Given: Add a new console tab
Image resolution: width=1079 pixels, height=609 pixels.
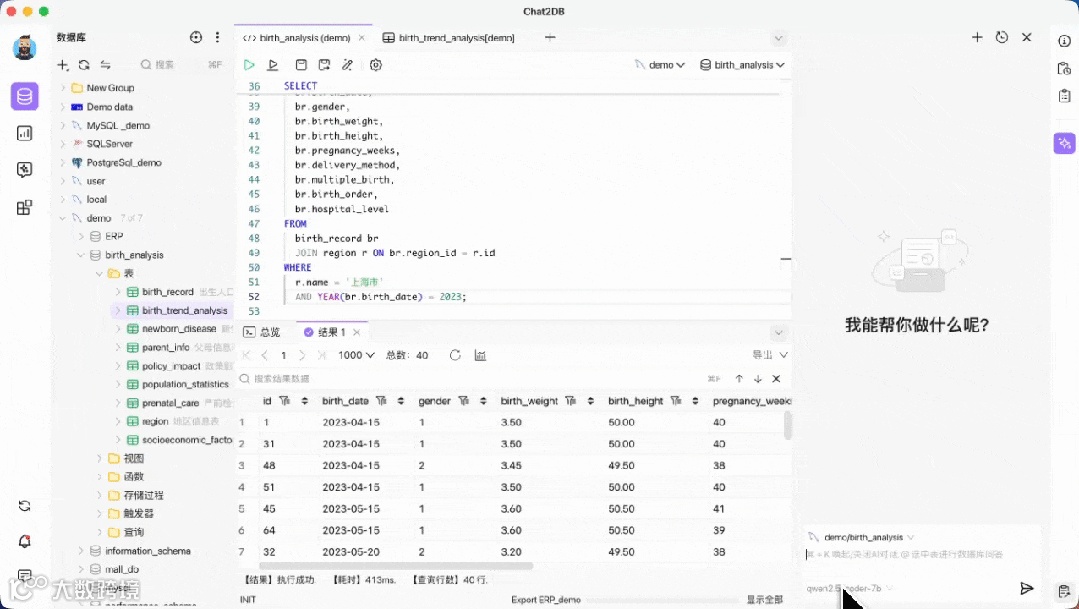Looking at the screenshot, I should [x=550, y=37].
